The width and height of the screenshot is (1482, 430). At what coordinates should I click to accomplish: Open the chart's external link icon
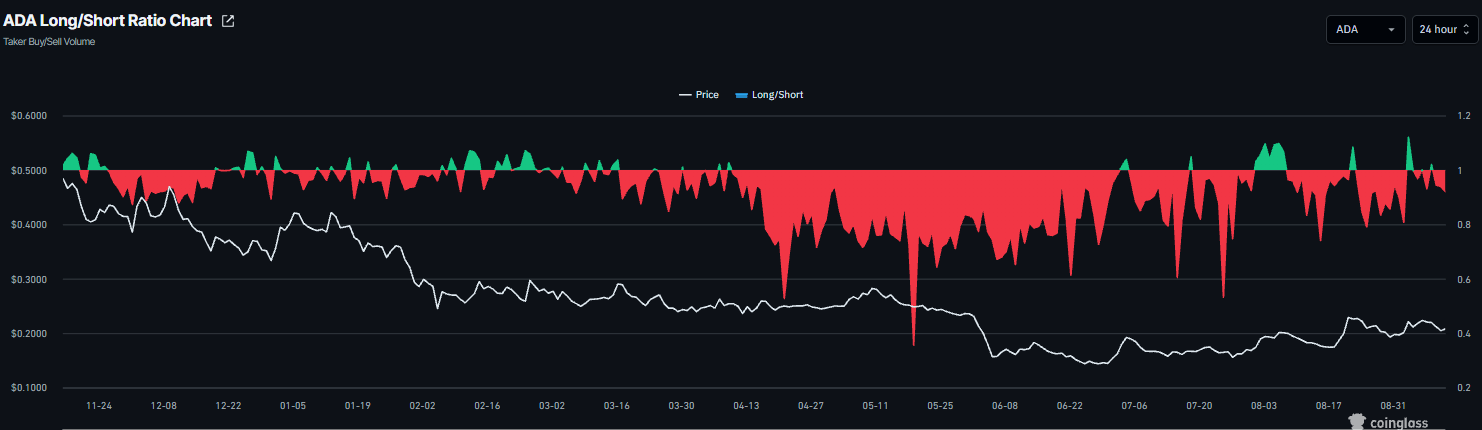[x=227, y=21]
